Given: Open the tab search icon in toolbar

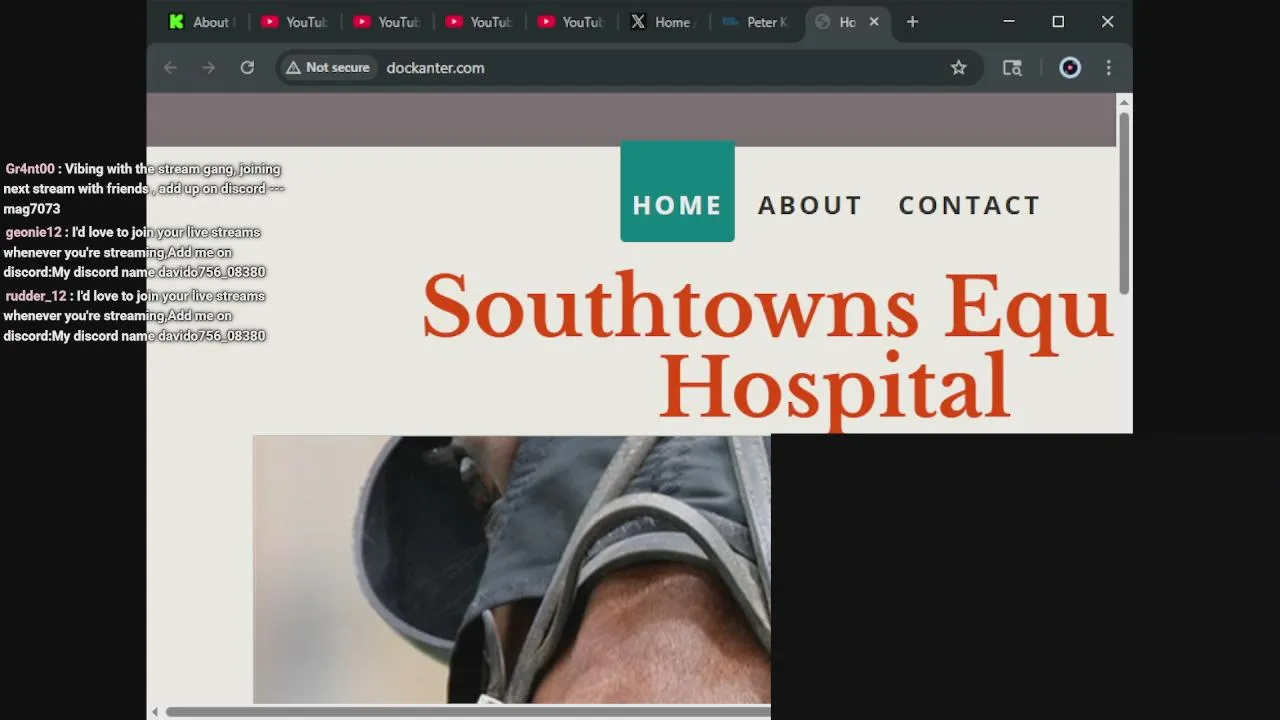Looking at the screenshot, I should (x=1012, y=68).
